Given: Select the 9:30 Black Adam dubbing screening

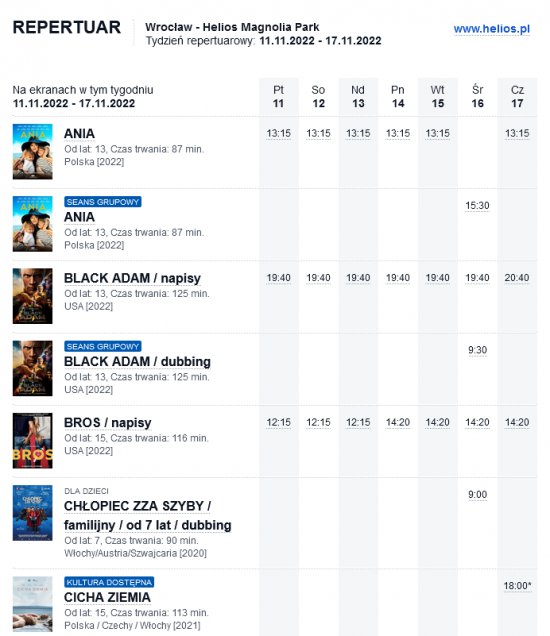Looking at the screenshot, I should coord(477,350).
